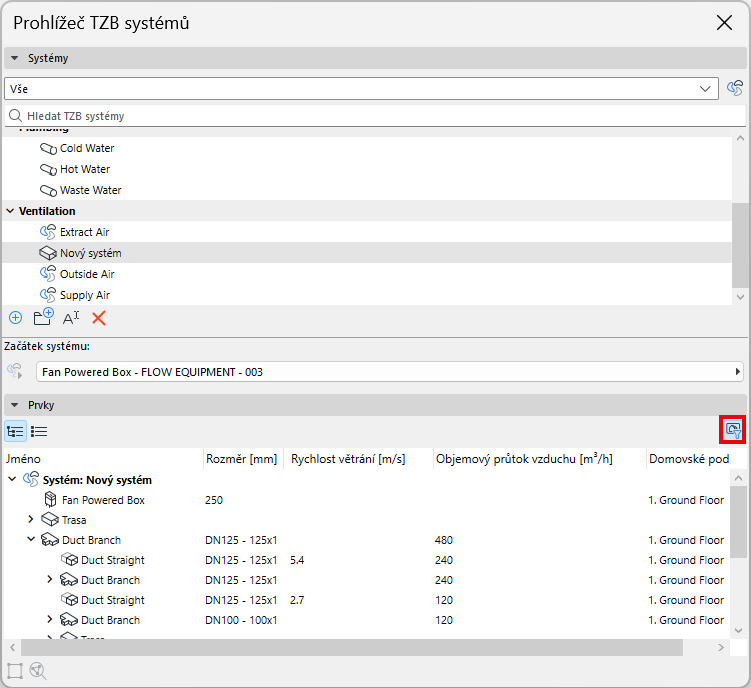
Task: Click the elements table scroll right arrow
Action: coord(721,647)
